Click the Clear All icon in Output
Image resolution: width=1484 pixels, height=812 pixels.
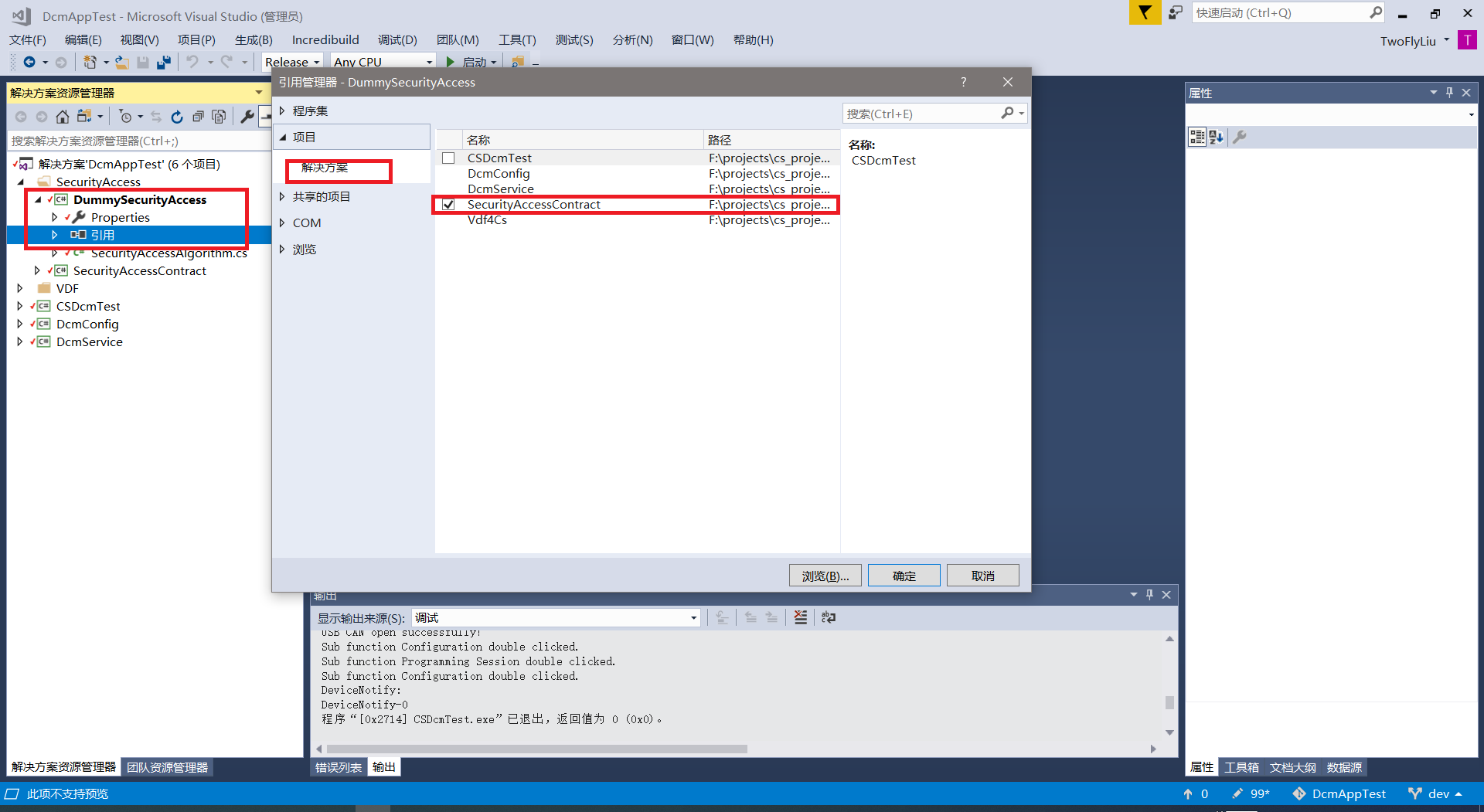[x=801, y=617]
